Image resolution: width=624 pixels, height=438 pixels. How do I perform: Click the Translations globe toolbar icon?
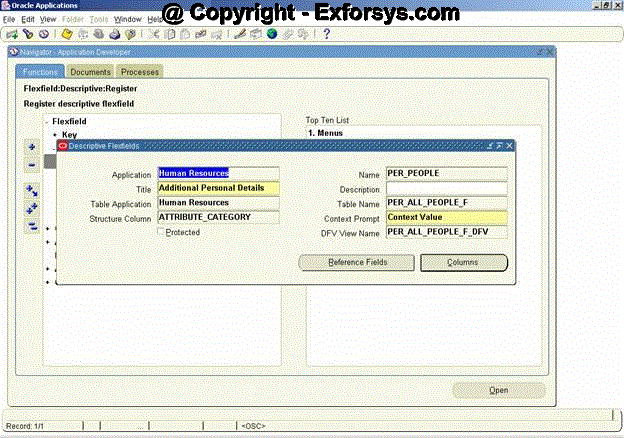tap(272, 34)
